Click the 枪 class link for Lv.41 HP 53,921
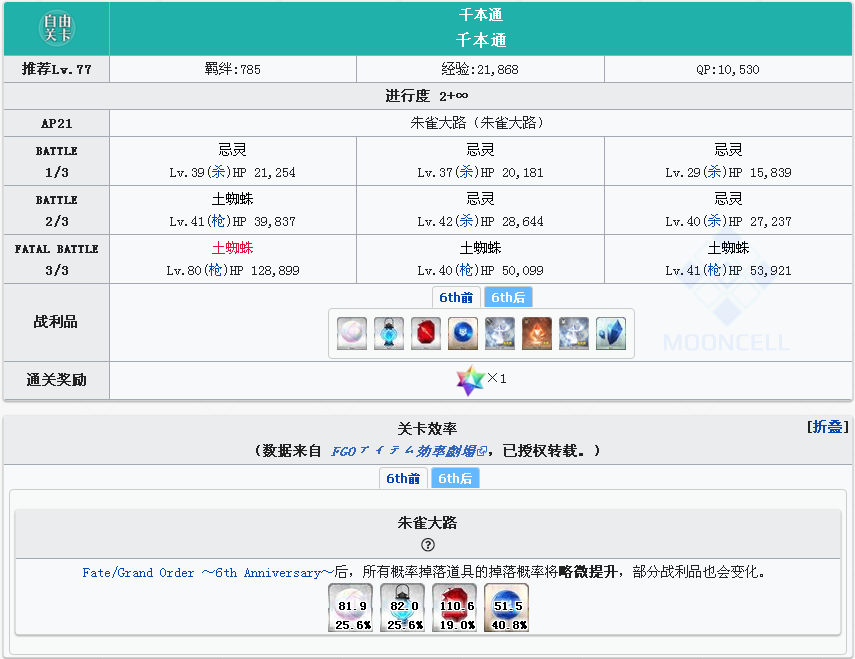855x659 pixels. pyautogui.click(x=714, y=270)
